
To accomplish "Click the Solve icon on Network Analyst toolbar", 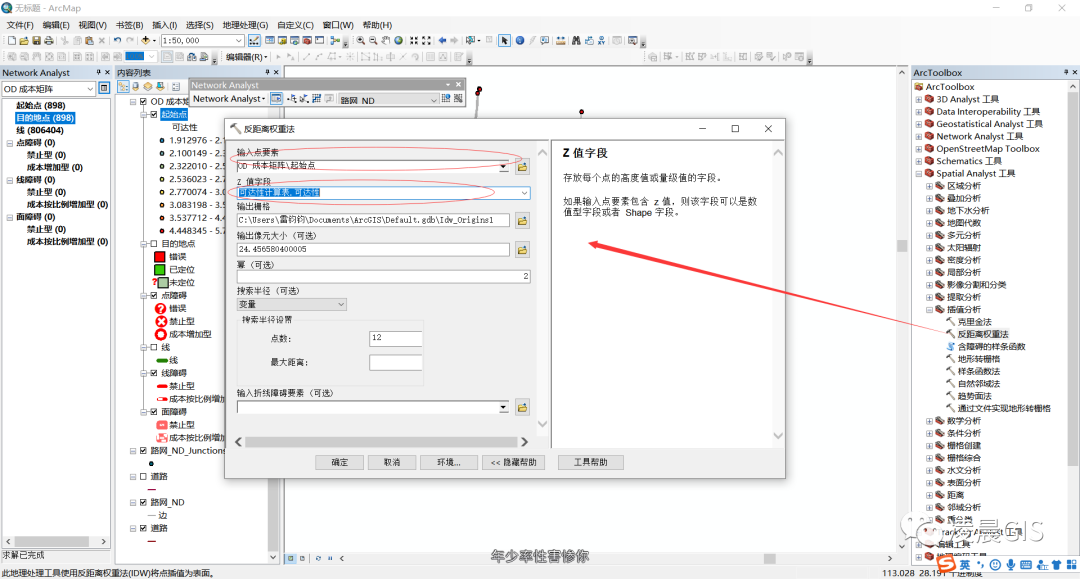I will [x=317, y=99].
